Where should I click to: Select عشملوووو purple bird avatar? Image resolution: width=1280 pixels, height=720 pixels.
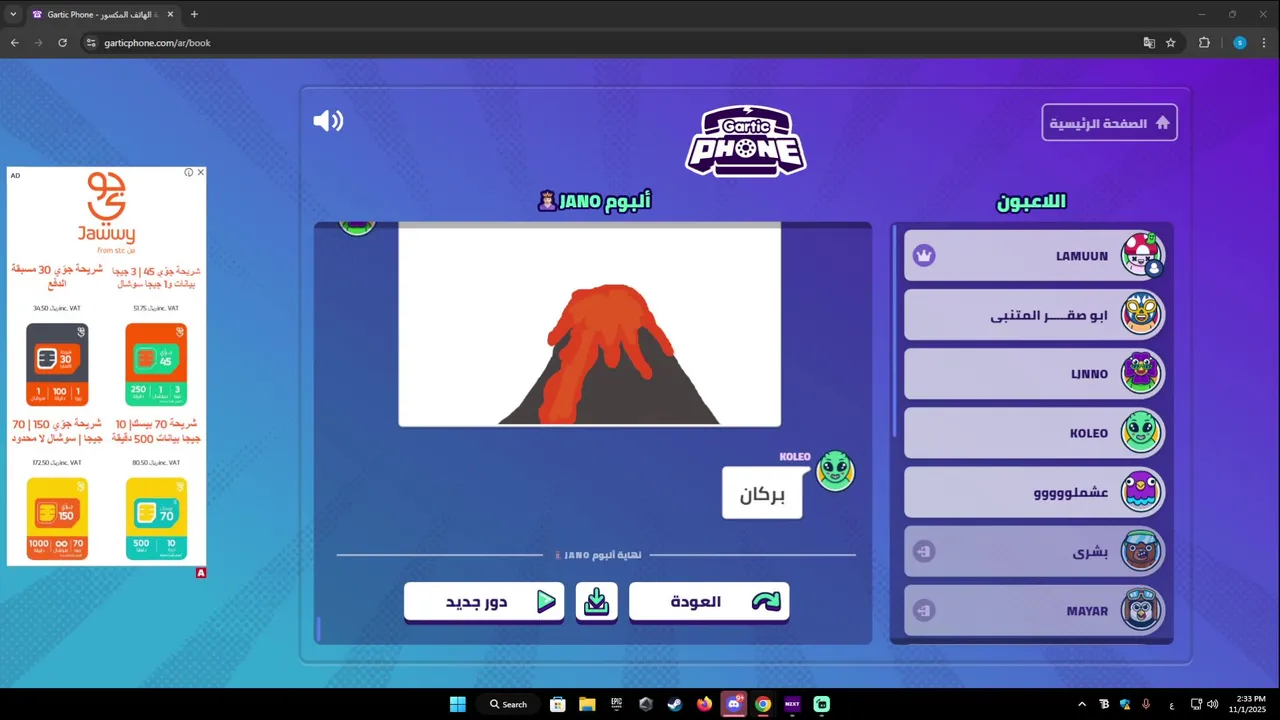tap(1141, 492)
